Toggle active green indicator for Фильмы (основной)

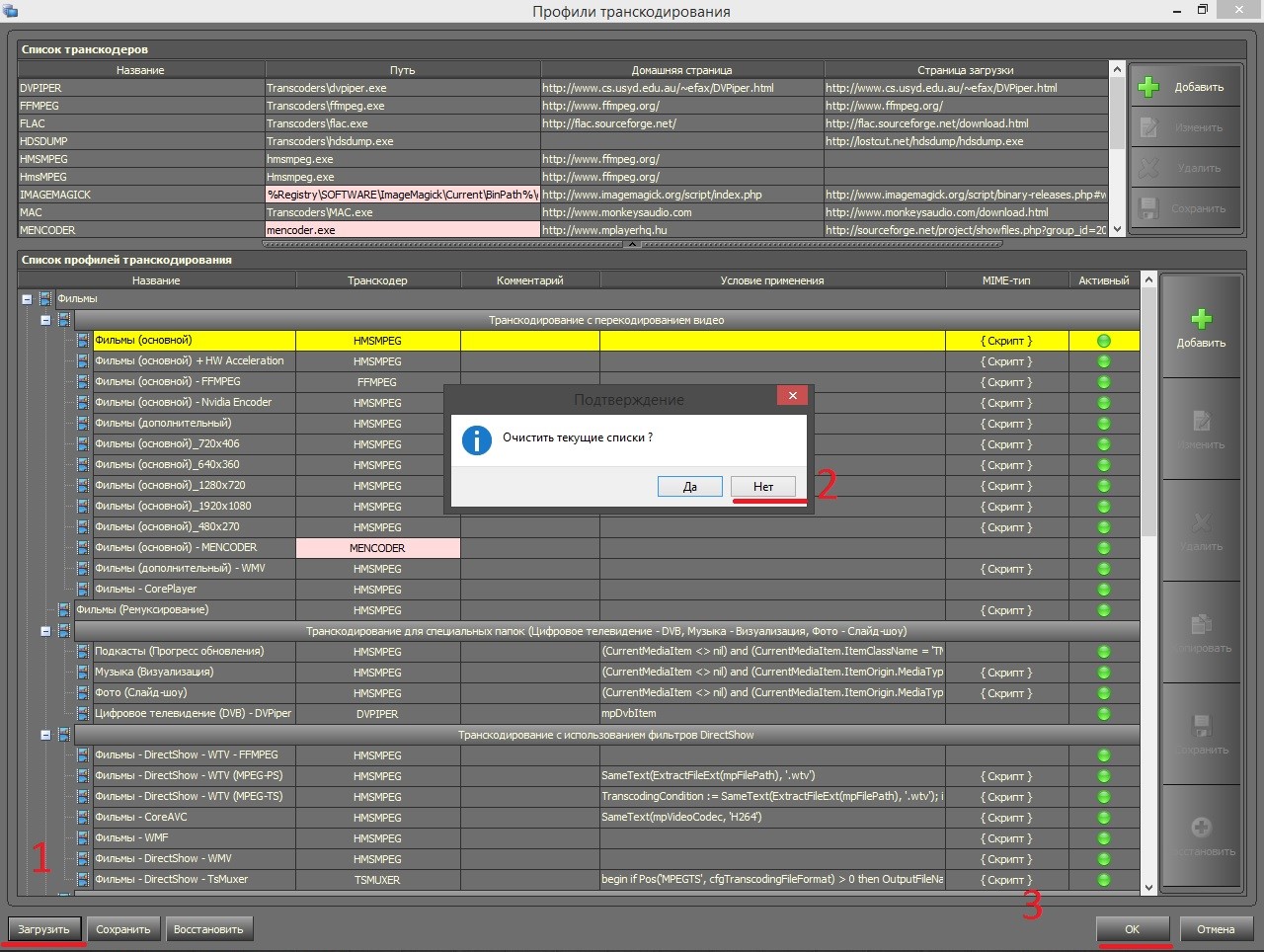[x=1104, y=341]
